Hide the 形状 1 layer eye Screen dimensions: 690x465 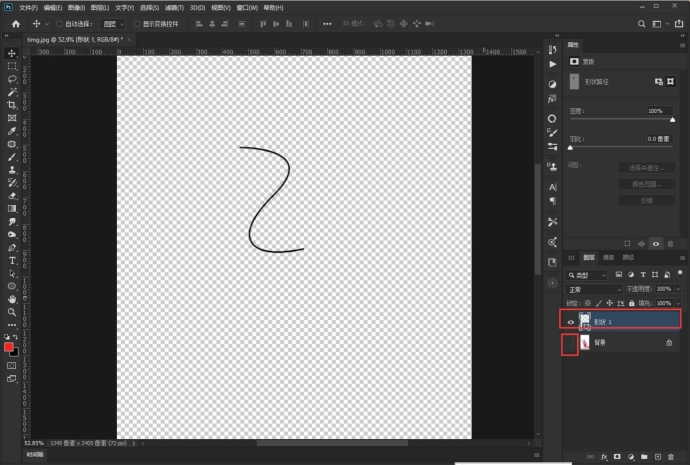571,322
